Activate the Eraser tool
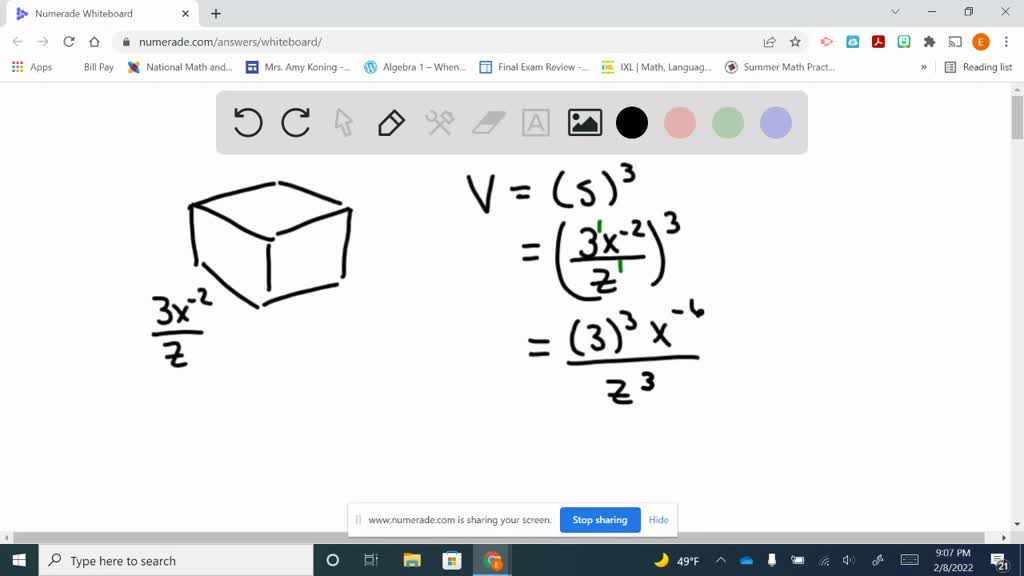This screenshot has width=1024, height=576. 488,122
